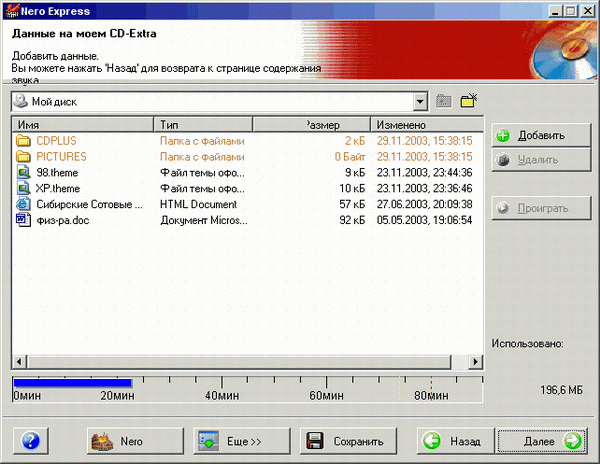Open help with the question mark button

click(31, 441)
